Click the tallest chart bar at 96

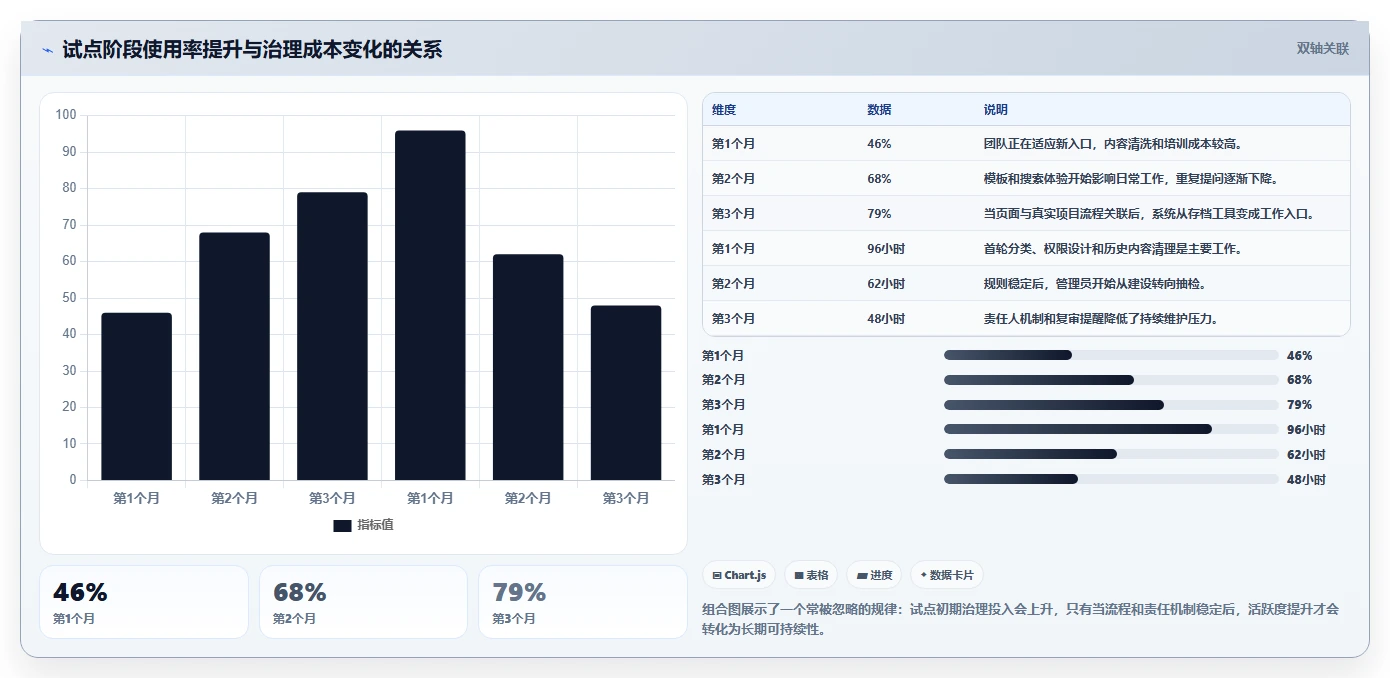pyautogui.click(x=430, y=306)
